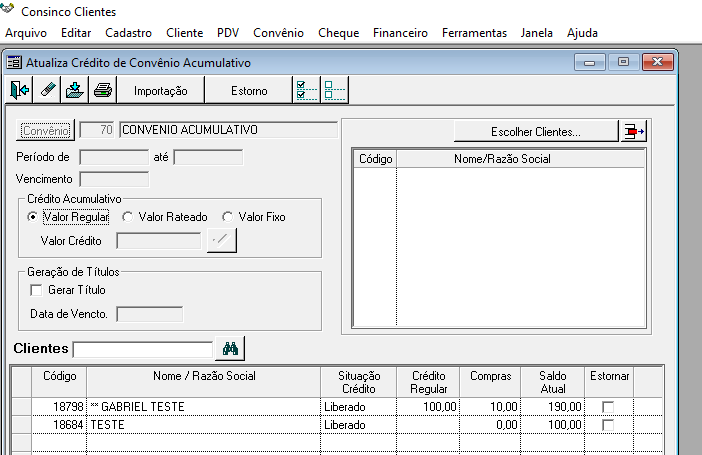Click the binoculars search icon for Clientes

pyautogui.click(x=230, y=348)
